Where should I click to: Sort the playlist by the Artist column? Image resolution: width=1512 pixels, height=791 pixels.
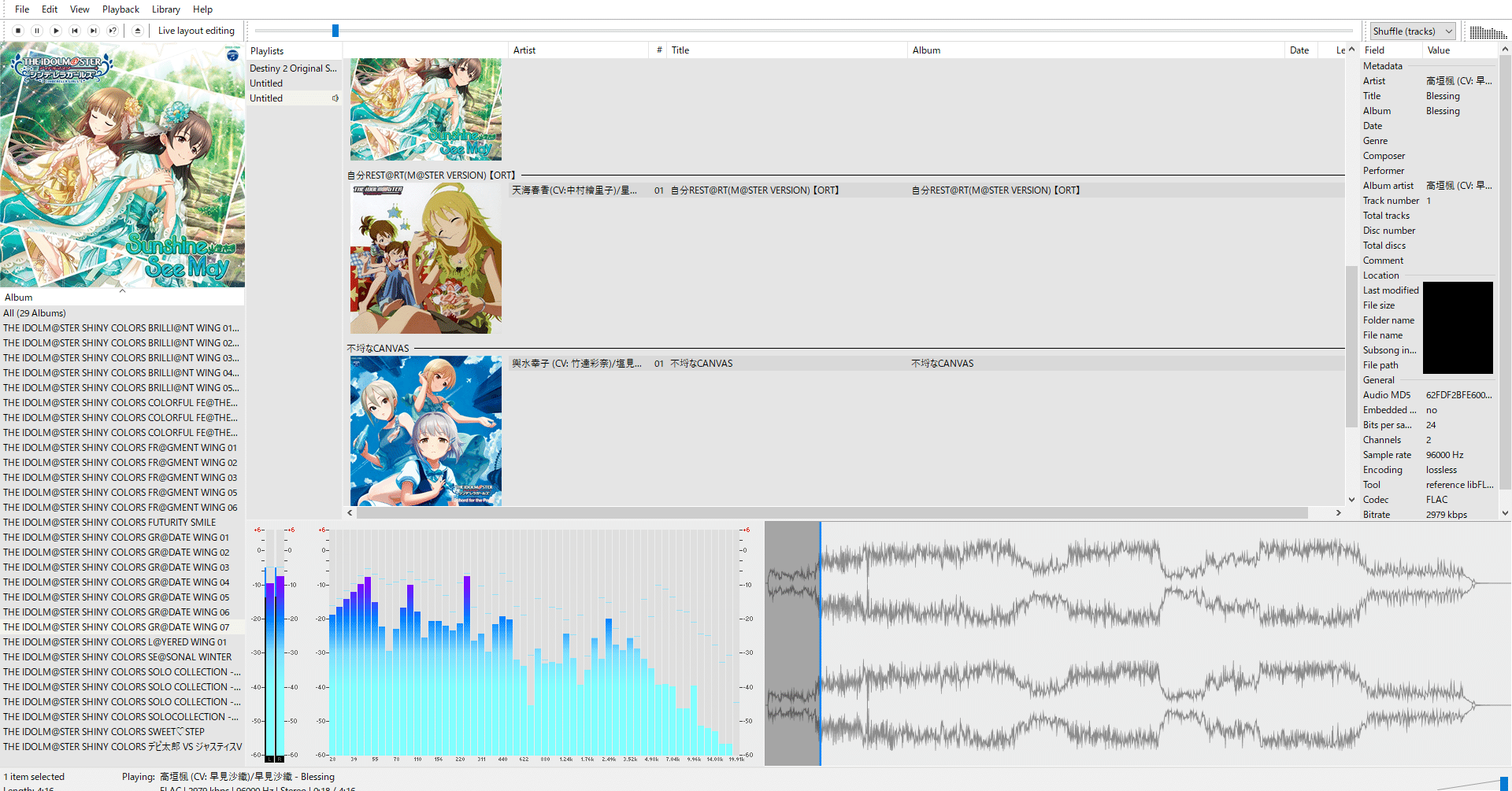click(578, 50)
